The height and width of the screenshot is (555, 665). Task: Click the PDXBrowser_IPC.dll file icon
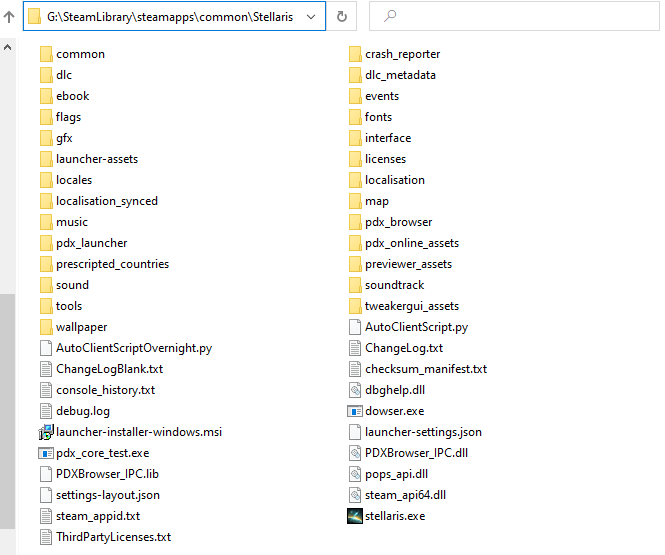[x=355, y=453]
